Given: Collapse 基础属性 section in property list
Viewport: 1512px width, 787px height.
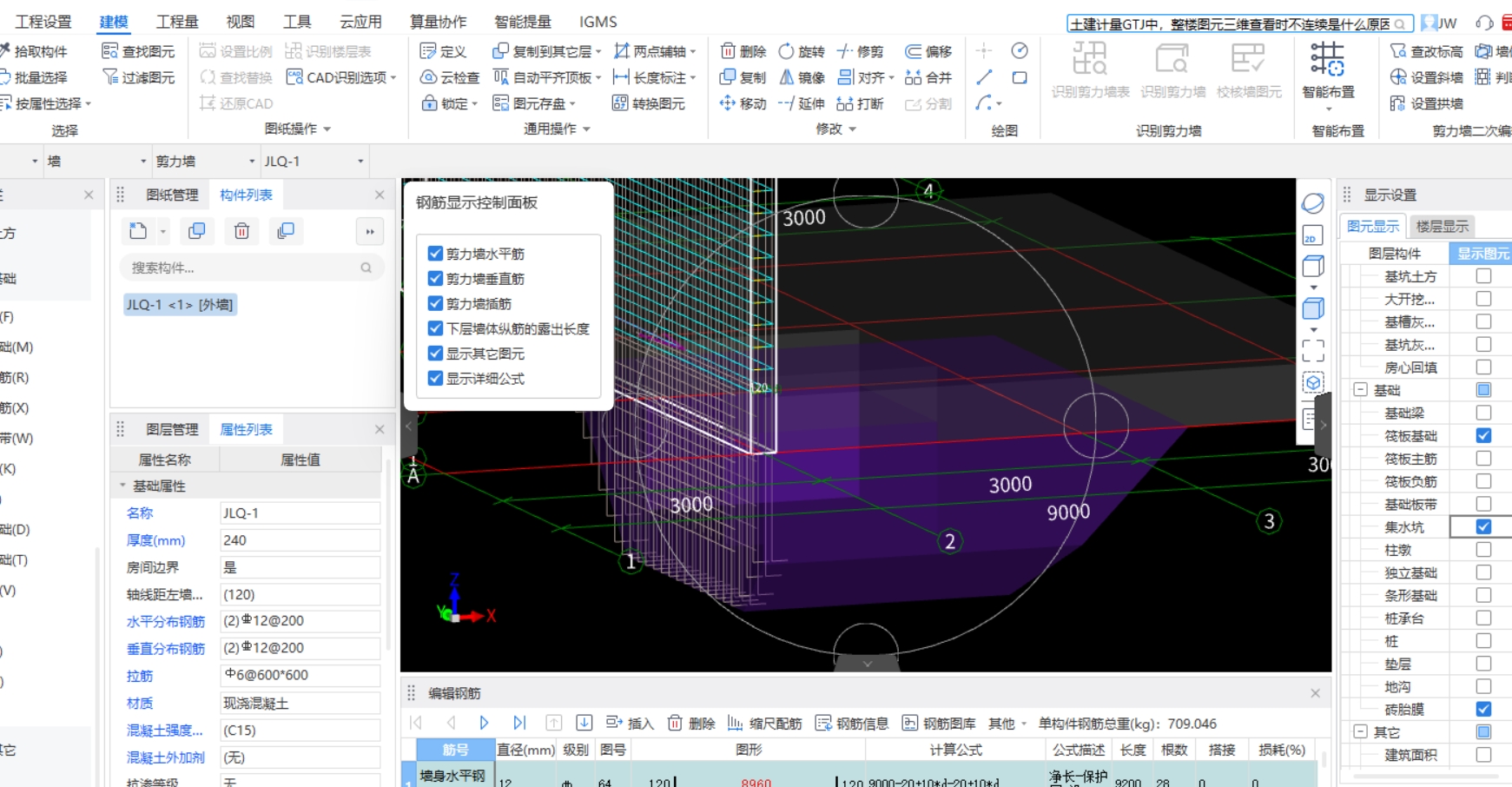Looking at the screenshot, I should 122,486.
